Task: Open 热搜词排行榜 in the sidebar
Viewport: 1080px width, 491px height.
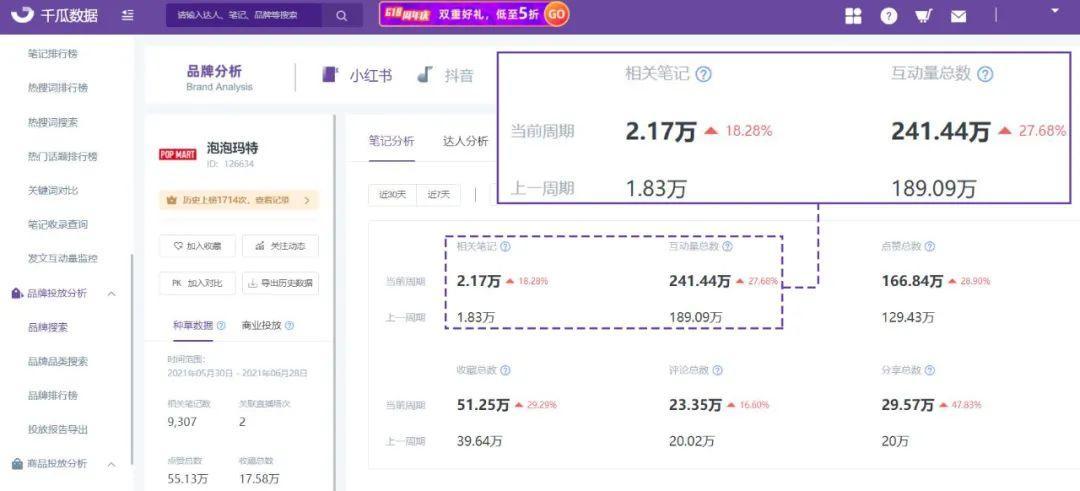Action: (58, 87)
